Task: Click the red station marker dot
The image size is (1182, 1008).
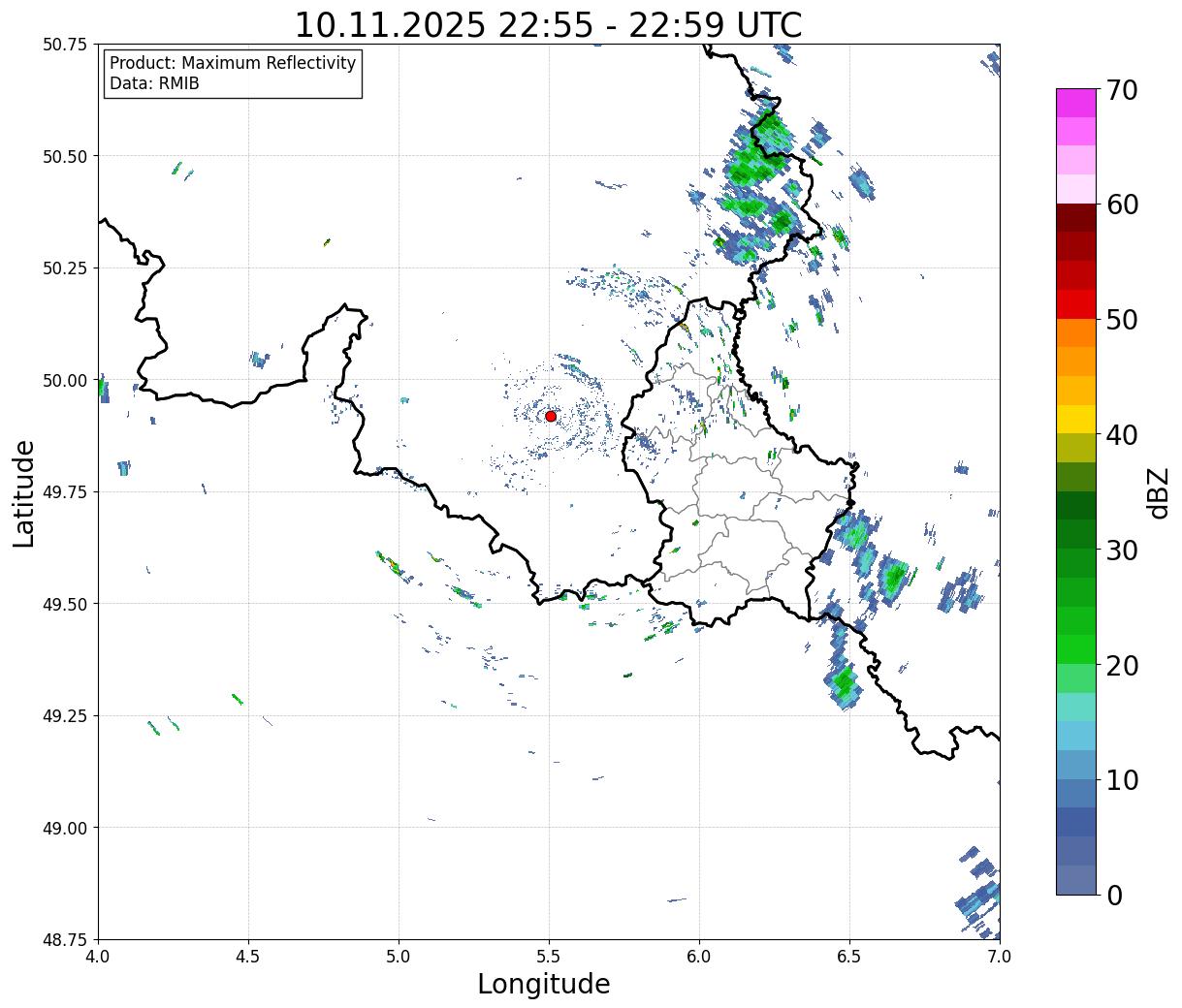Action: (x=551, y=416)
